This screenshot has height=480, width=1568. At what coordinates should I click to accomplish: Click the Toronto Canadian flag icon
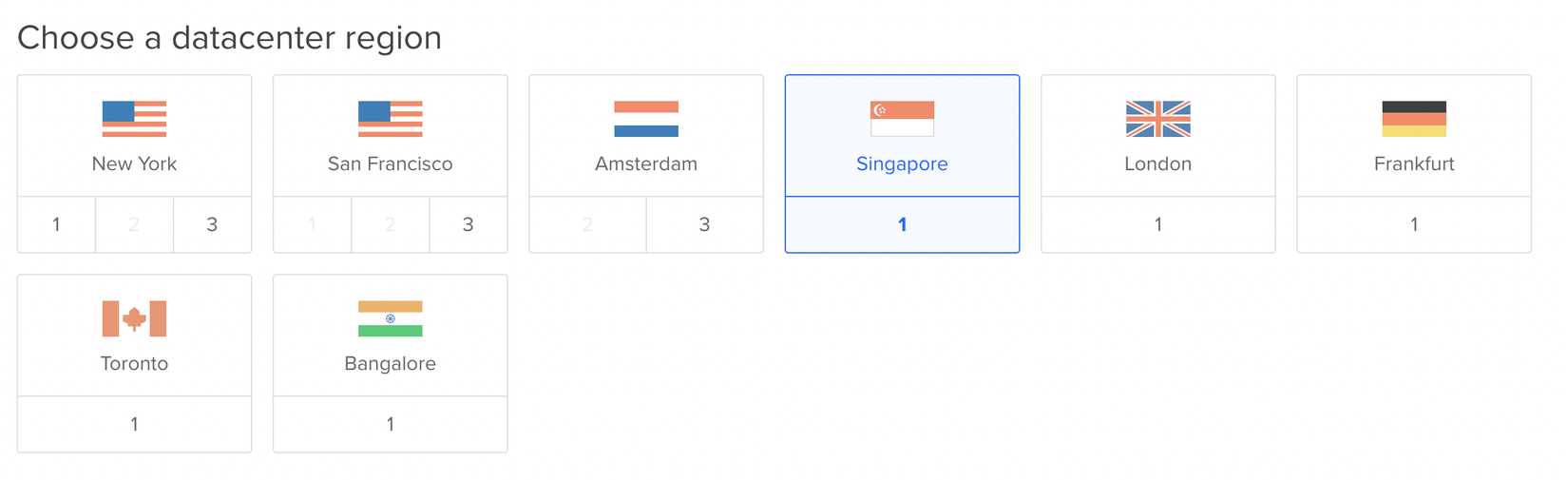click(134, 318)
